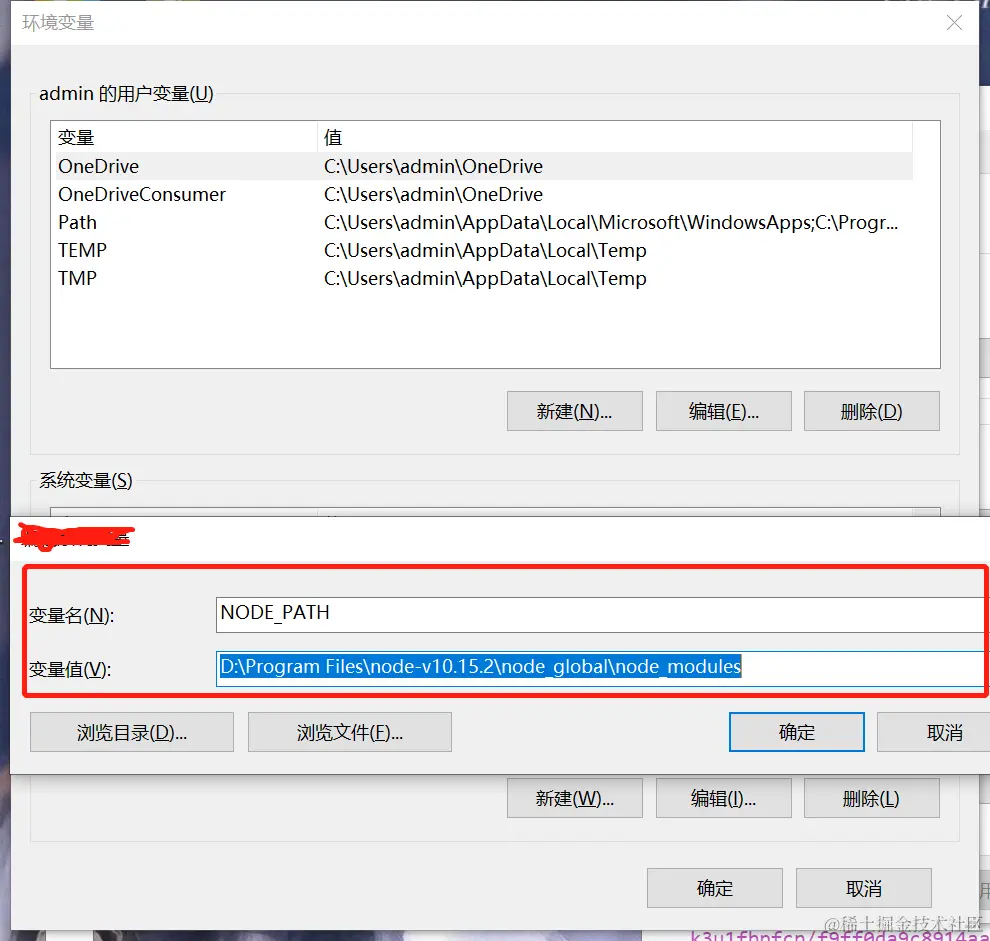Select the Path user variable row
The height and width of the screenshot is (941, 990).
tap(484, 222)
